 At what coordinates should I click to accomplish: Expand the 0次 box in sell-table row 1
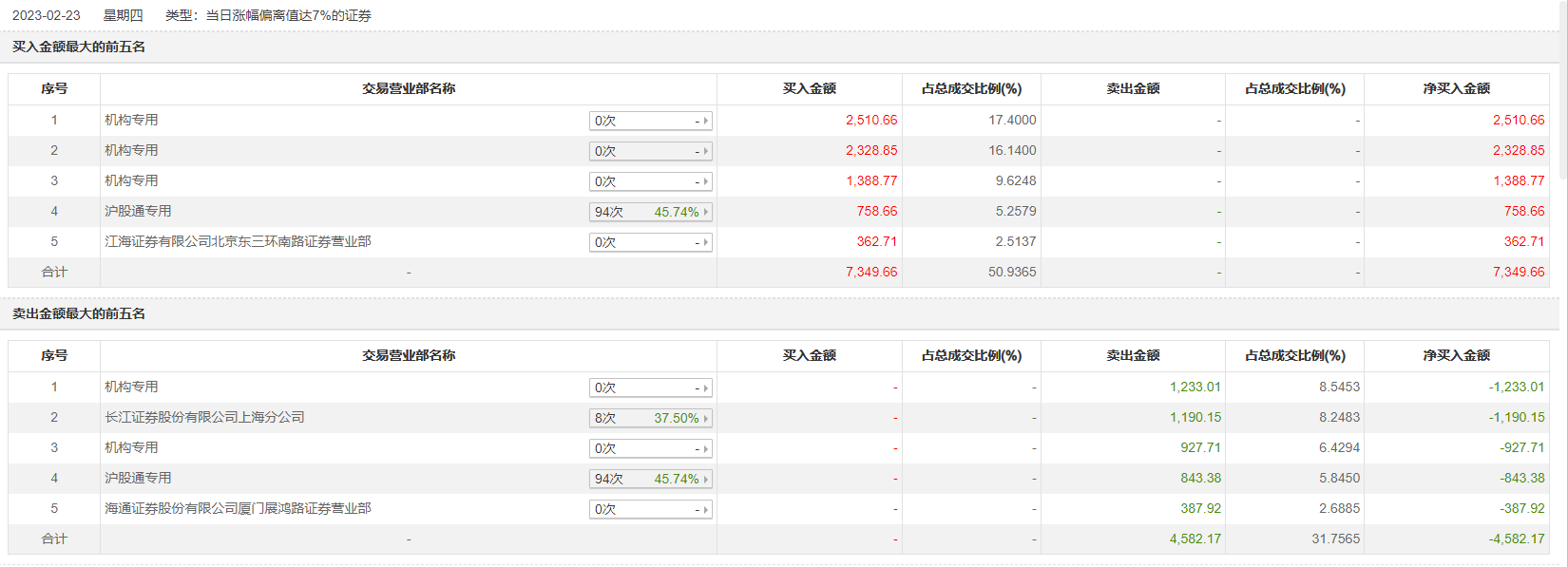[x=650, y=387]
